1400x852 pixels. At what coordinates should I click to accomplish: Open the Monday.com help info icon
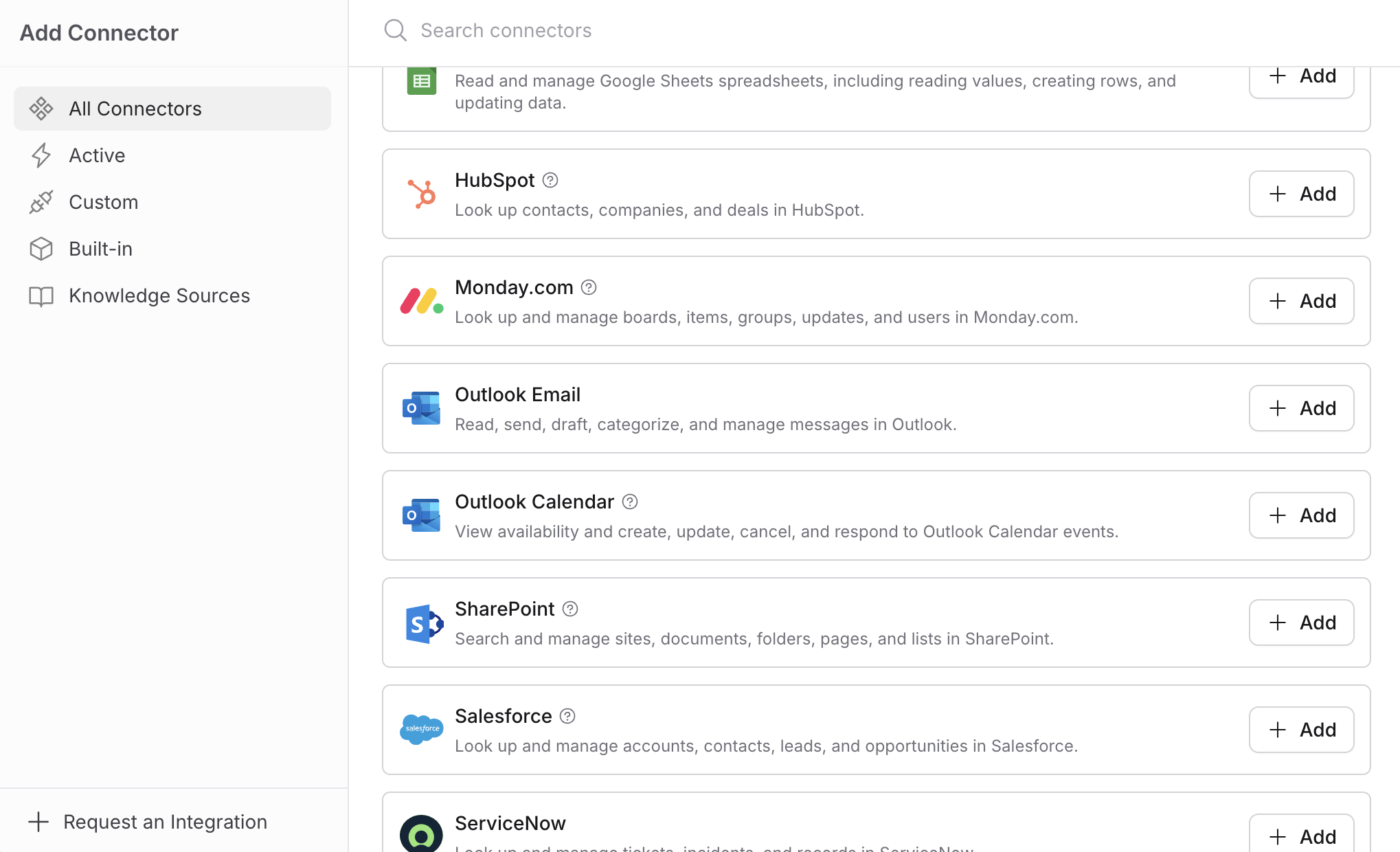click(589, 287)
